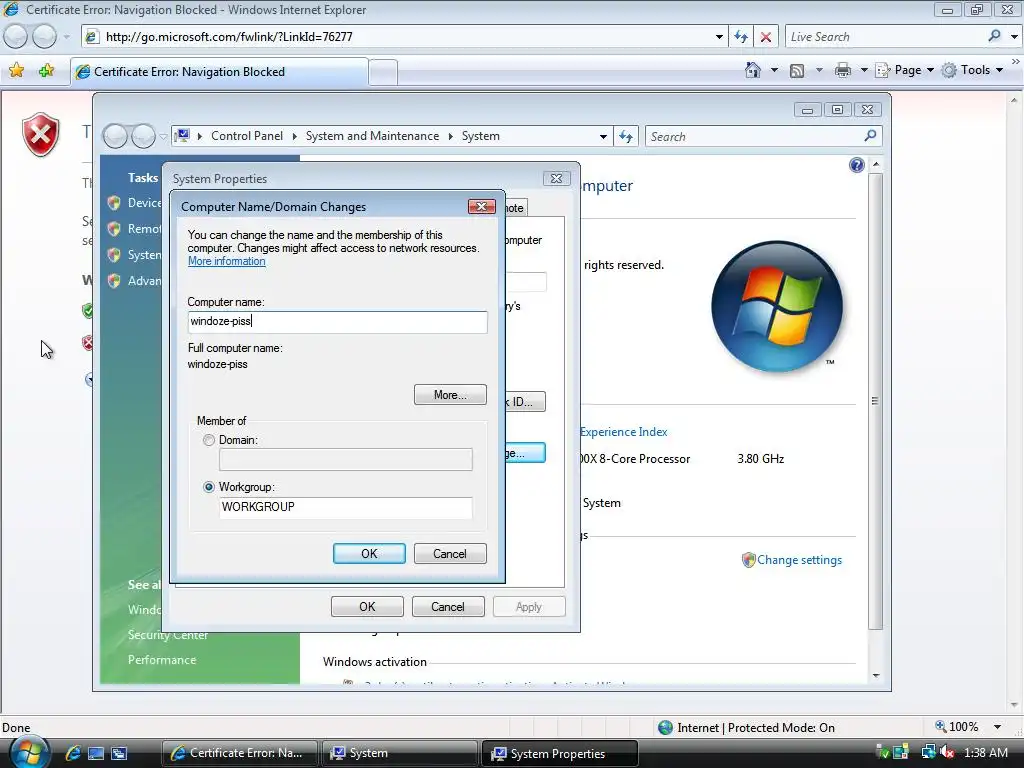Click the RSS Feeds icon
This screenshot has height=768, width=1024.
(797, 71)
